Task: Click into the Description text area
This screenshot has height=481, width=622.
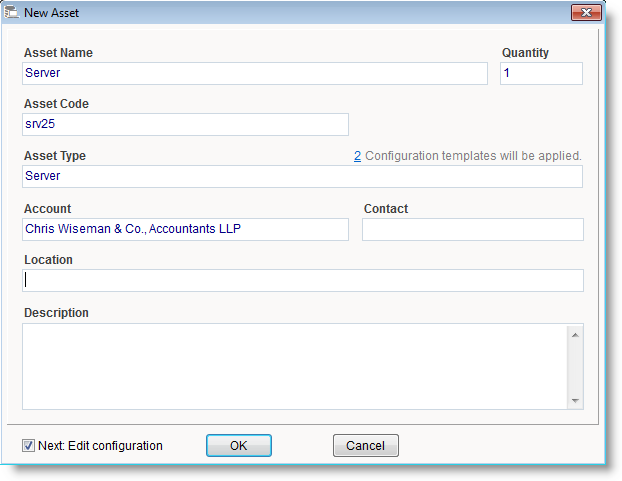Action: tap(295, 365)
